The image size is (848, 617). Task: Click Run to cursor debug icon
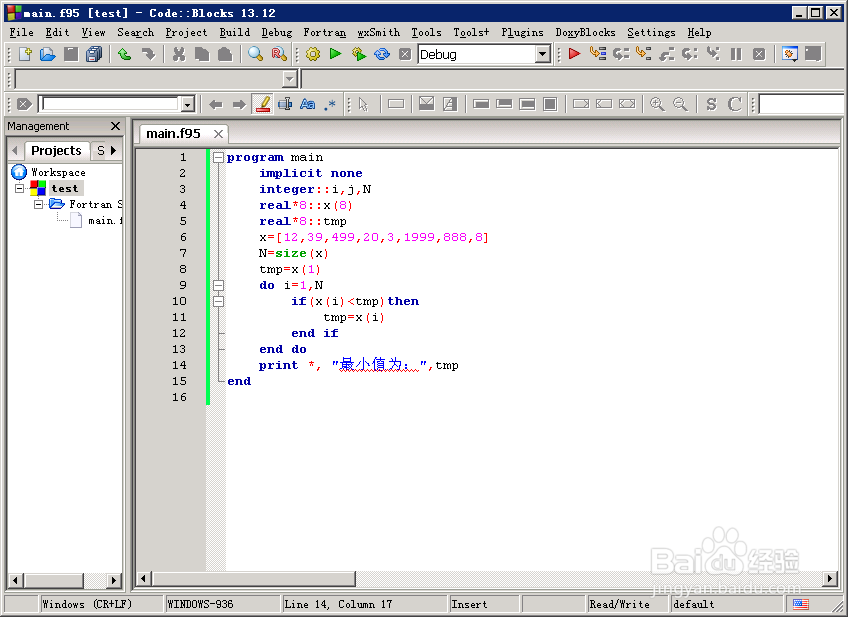pyautogui.click(x=598, y=54)
